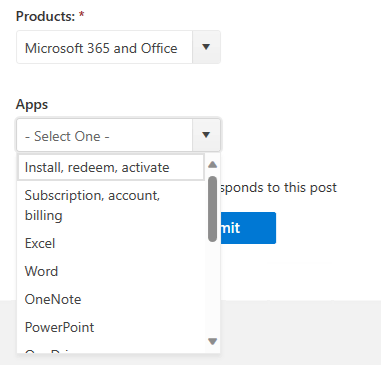Click the list scroll up arrow
This screenshot has height=365, width=381.
coord(212,164)
